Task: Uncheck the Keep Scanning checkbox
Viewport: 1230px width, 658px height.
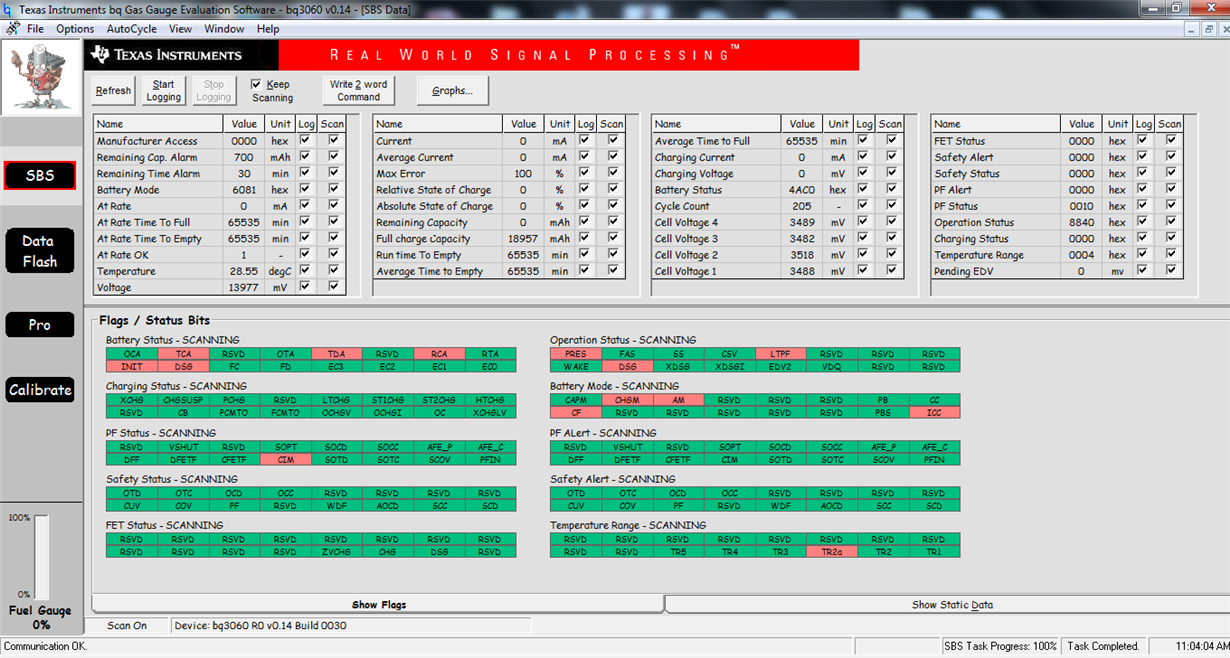Action: (256, 85)
